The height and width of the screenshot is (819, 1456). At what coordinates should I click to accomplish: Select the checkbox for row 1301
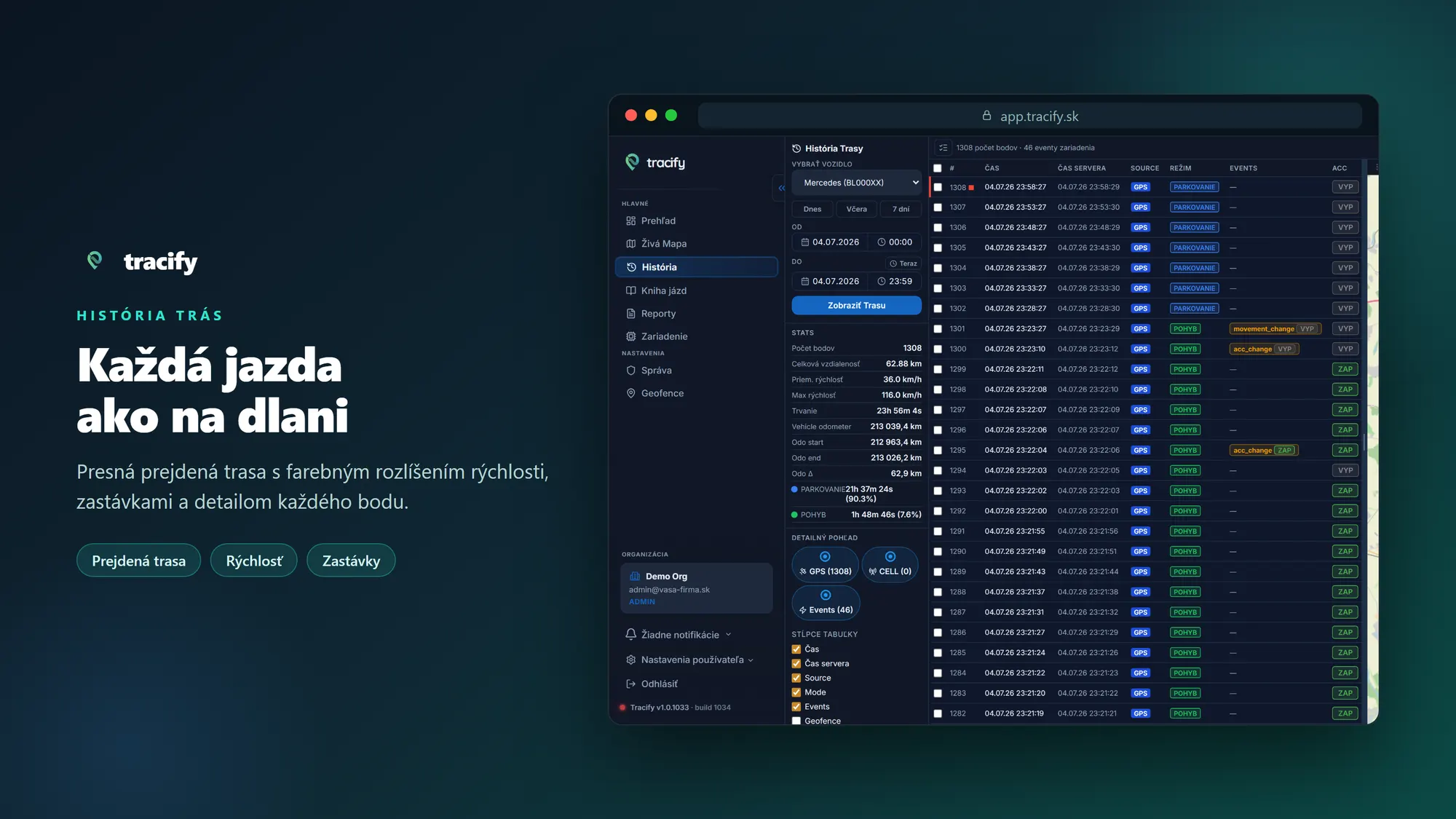[x=938, y=329]
